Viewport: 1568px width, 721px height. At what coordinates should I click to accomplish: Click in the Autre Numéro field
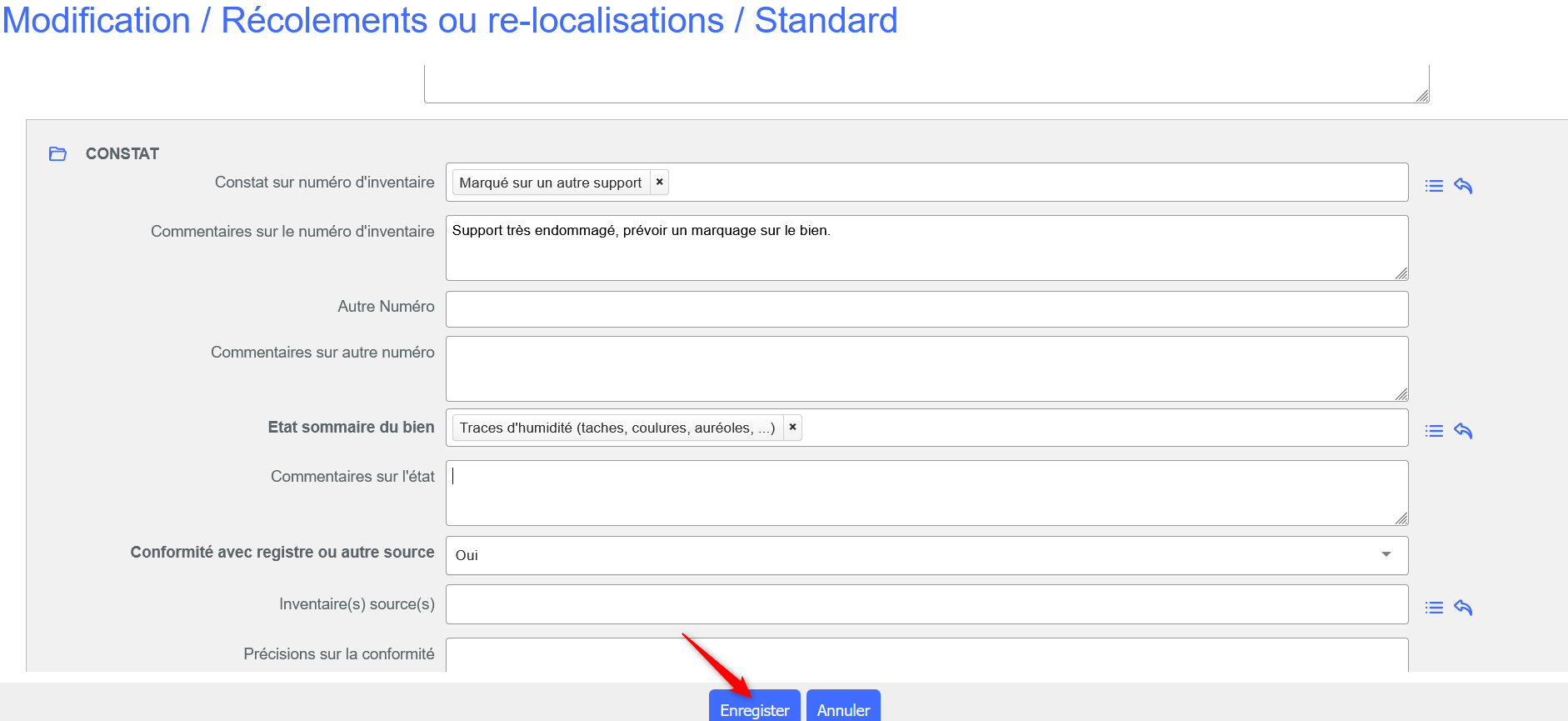pos(926,309)
